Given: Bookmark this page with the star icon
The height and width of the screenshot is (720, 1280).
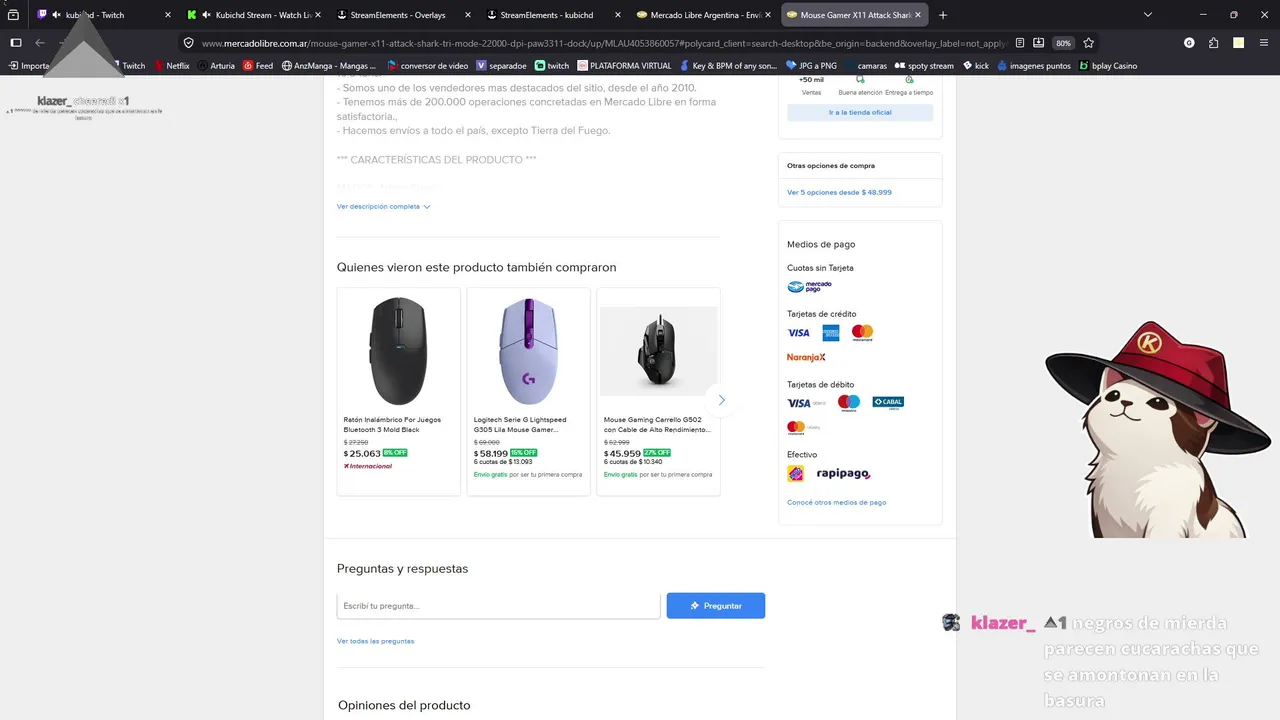Looking at the screenshot, I should [1088, 43].
